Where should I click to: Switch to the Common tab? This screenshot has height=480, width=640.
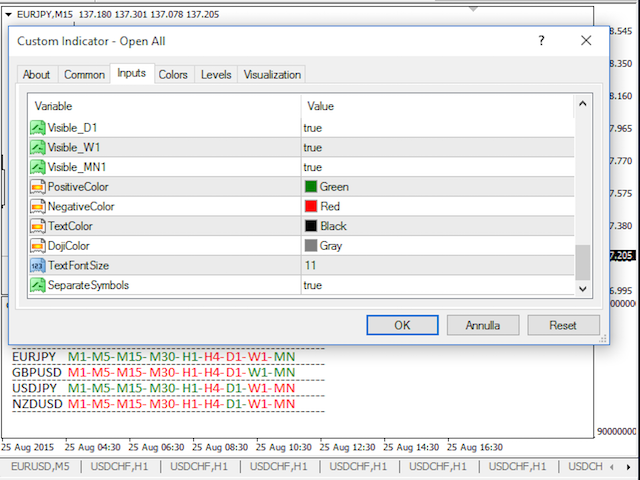[x=84, y=75]
